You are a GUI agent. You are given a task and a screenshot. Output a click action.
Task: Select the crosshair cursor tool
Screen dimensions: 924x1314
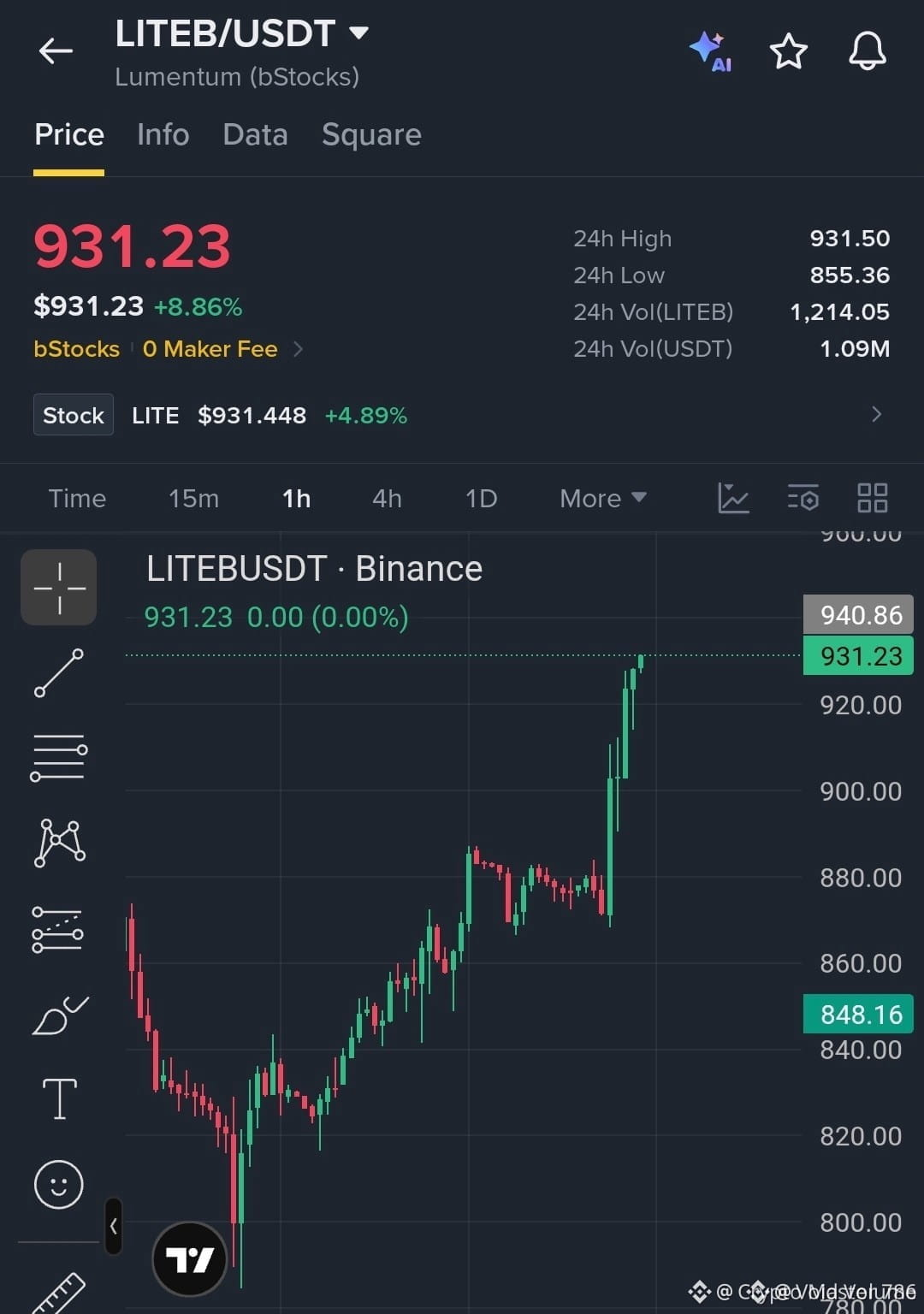coord(59,587)
